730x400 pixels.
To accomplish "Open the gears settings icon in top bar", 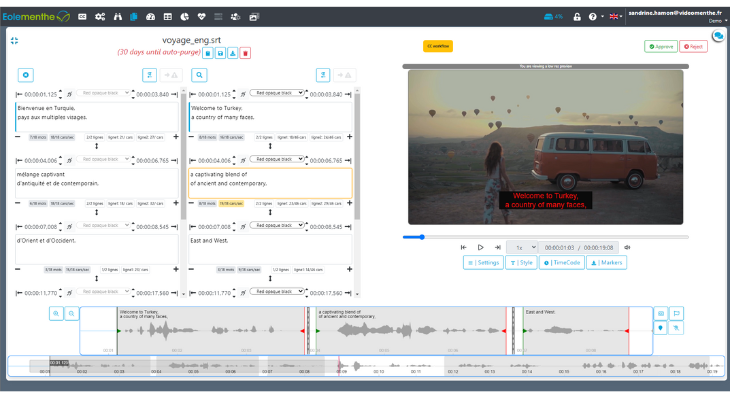I will click(100, 17).
